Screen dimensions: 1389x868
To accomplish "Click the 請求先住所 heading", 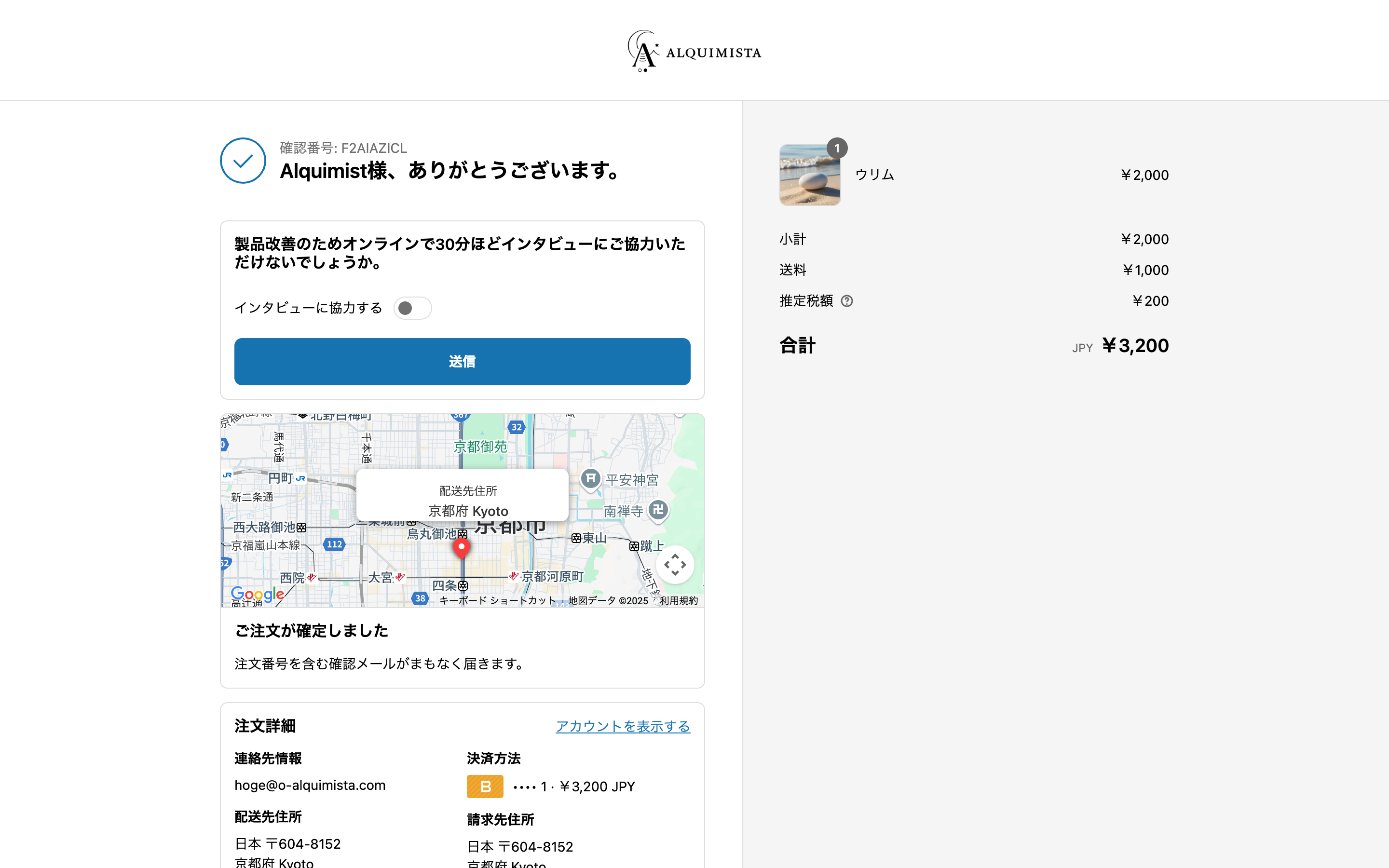I will pyautogui.click(x=501, y=819).
